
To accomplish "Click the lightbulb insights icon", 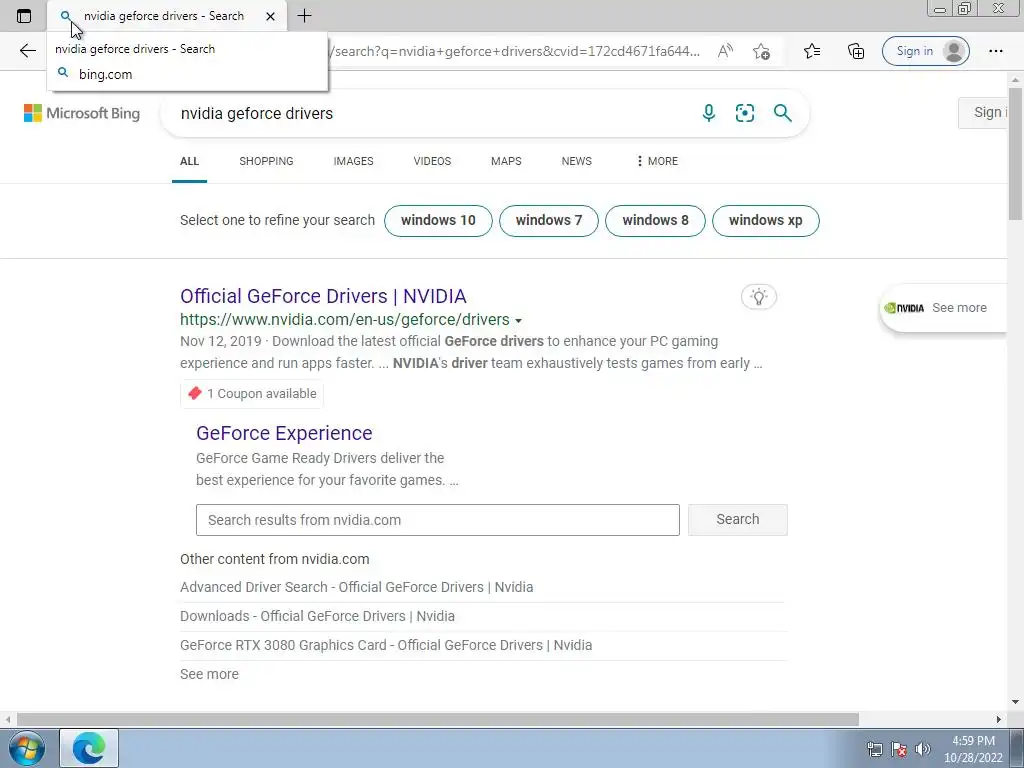I will [x=759, y=297].
